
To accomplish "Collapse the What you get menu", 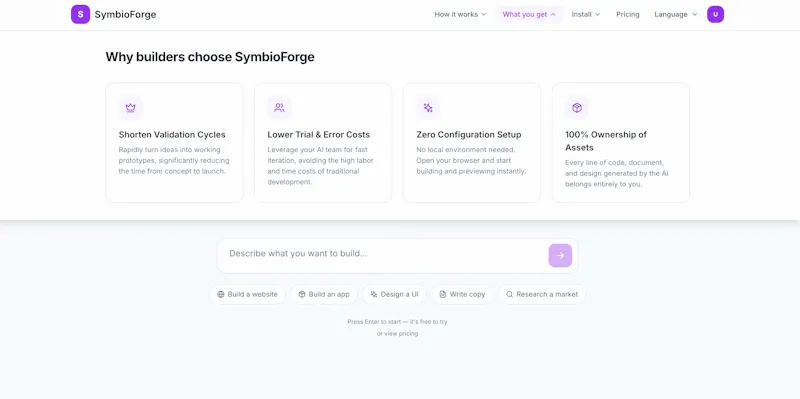I will tap(529, 14).
